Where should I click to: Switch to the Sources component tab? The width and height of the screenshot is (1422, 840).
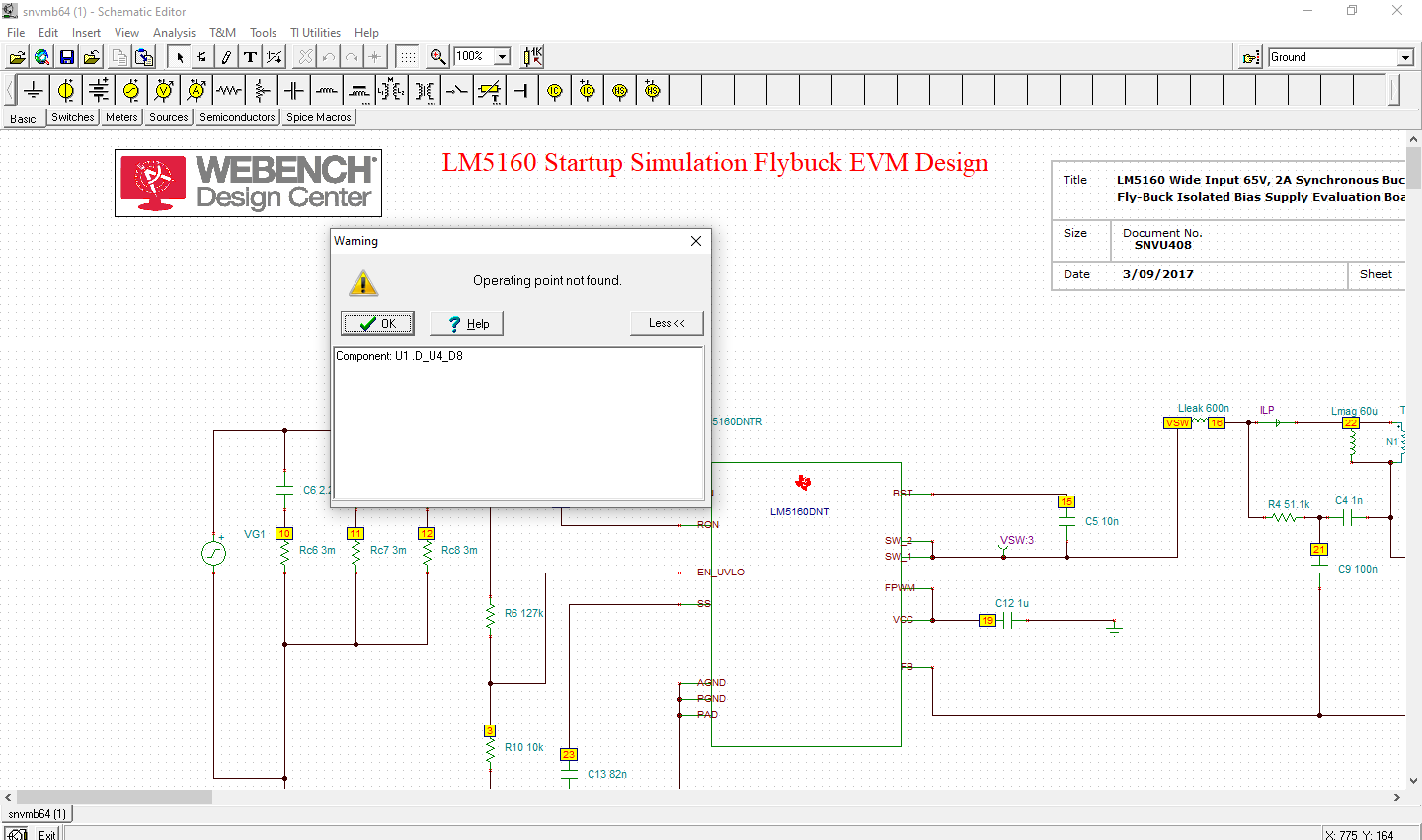(x=169, y=117)
